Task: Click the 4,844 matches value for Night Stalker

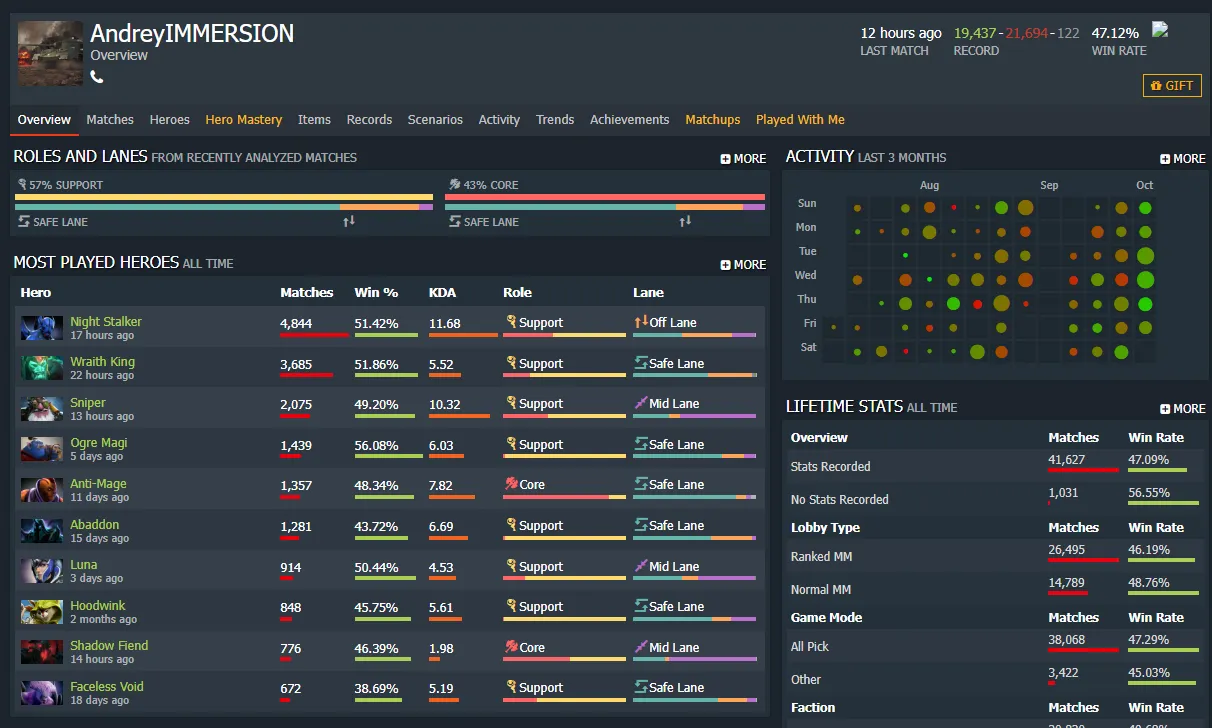Action: pyautogui.click(x=297, y=323)
